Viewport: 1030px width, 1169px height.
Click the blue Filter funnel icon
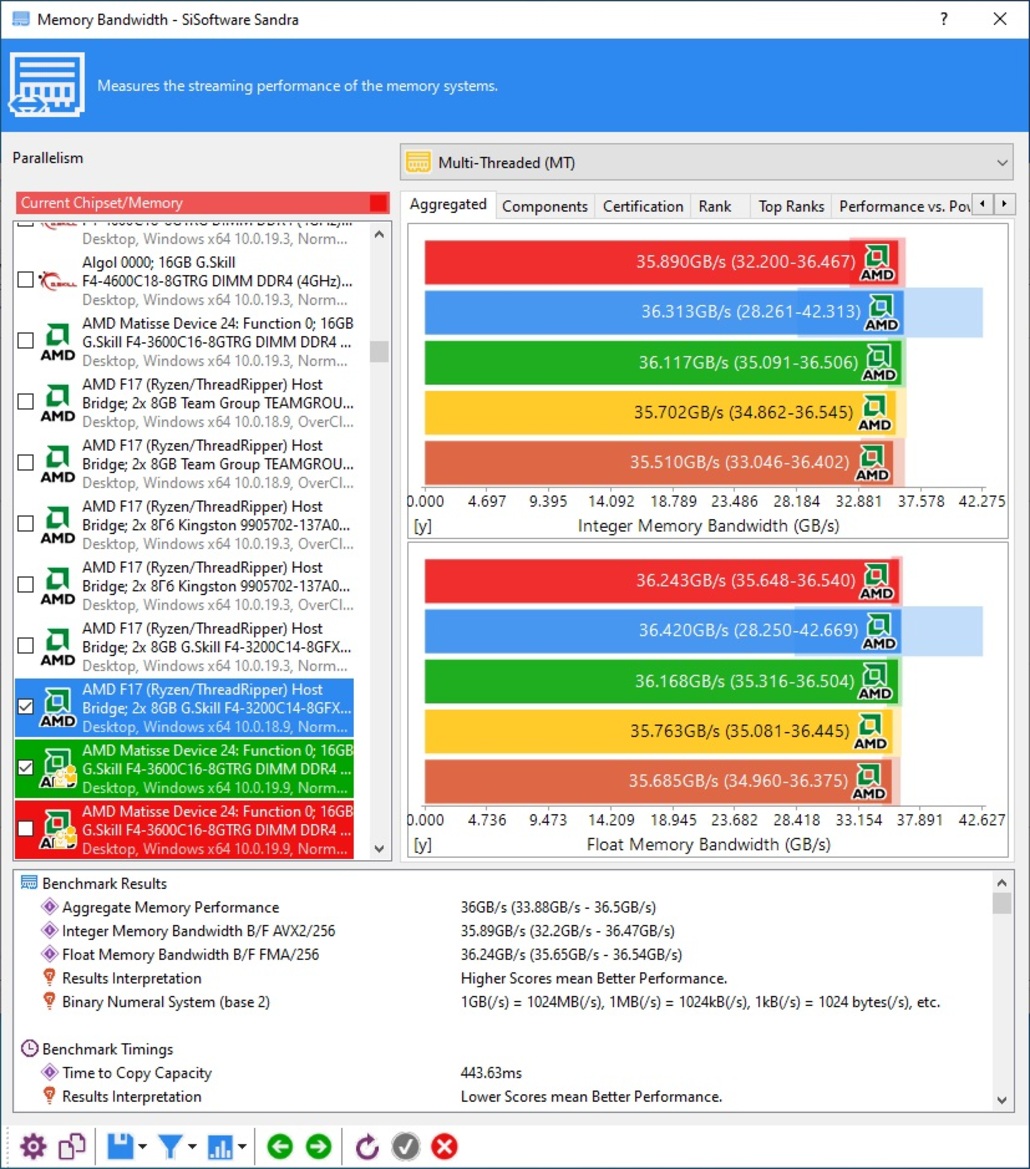170,1147
